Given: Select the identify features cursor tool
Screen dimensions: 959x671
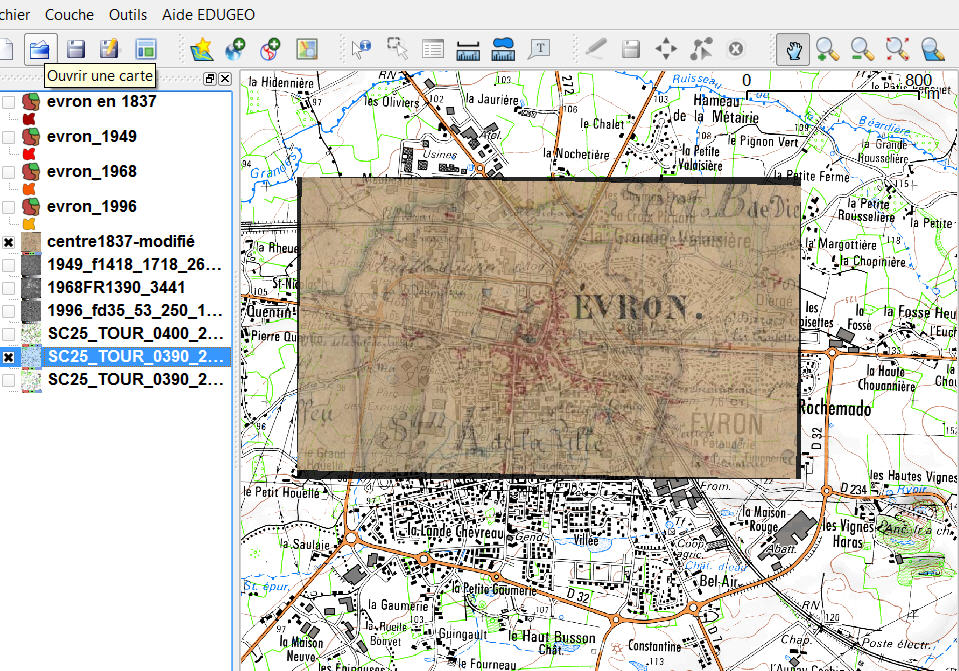Looking at the screenshot, I should pos(361,48).
